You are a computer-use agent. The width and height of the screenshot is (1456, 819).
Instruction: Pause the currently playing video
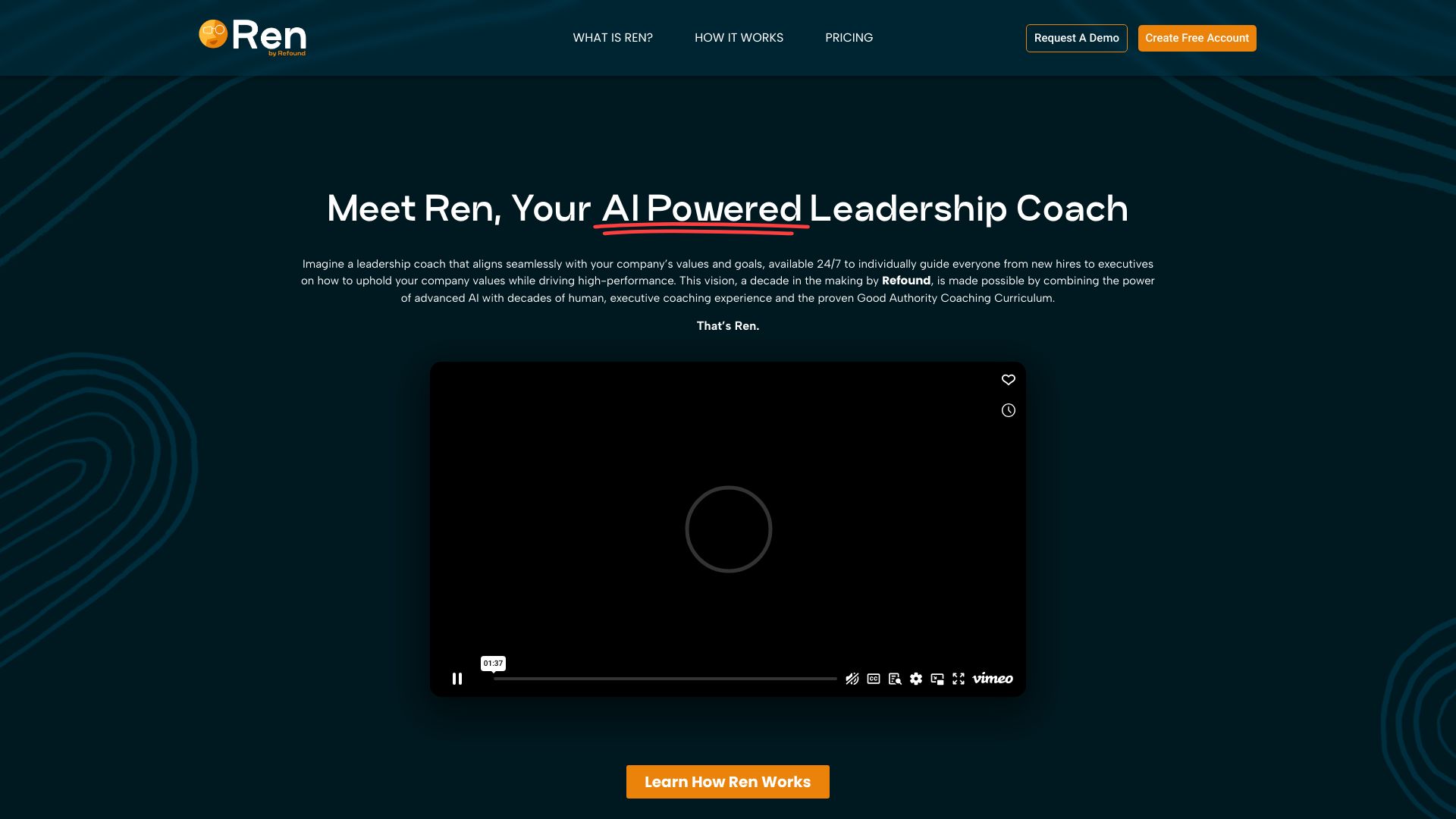pos(456,679)
